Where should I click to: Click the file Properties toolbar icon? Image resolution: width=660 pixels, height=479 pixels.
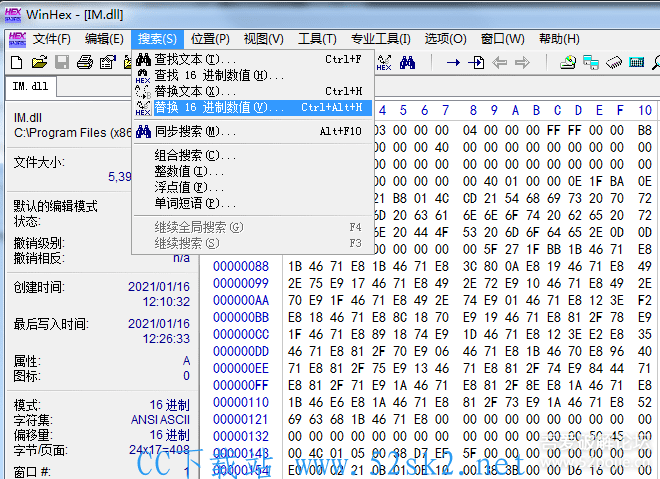107,63
